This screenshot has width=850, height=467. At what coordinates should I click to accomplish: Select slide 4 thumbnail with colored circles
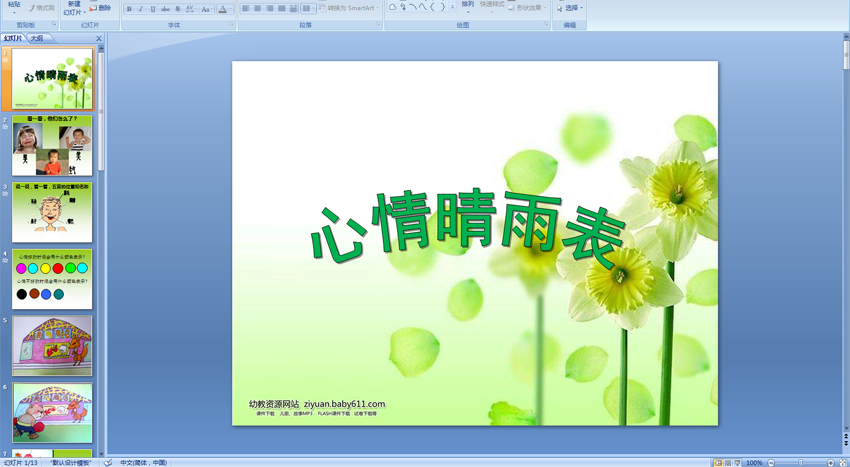coord(52,279)
